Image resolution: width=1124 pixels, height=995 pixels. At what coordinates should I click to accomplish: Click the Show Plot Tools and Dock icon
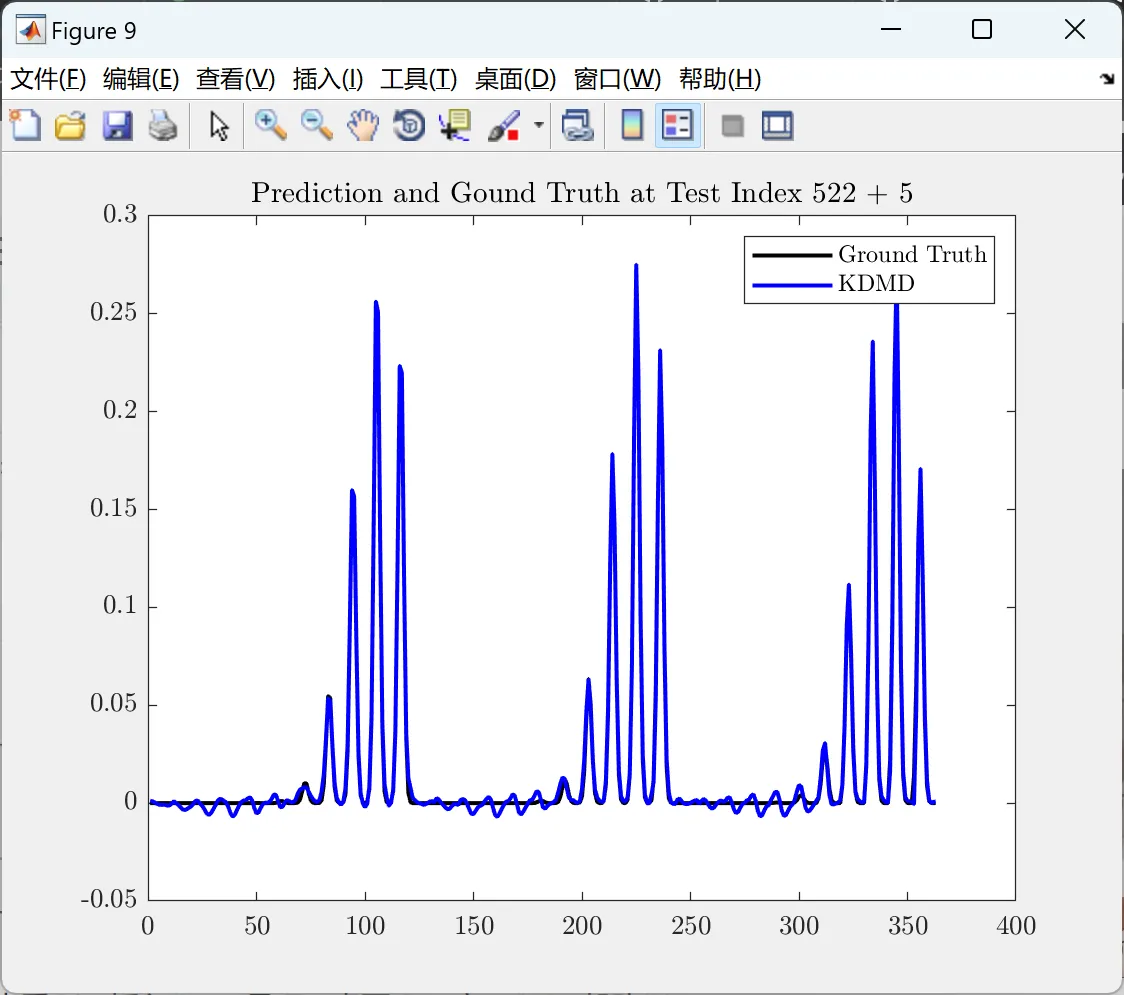pyautogui.click(x=777, y=125)
